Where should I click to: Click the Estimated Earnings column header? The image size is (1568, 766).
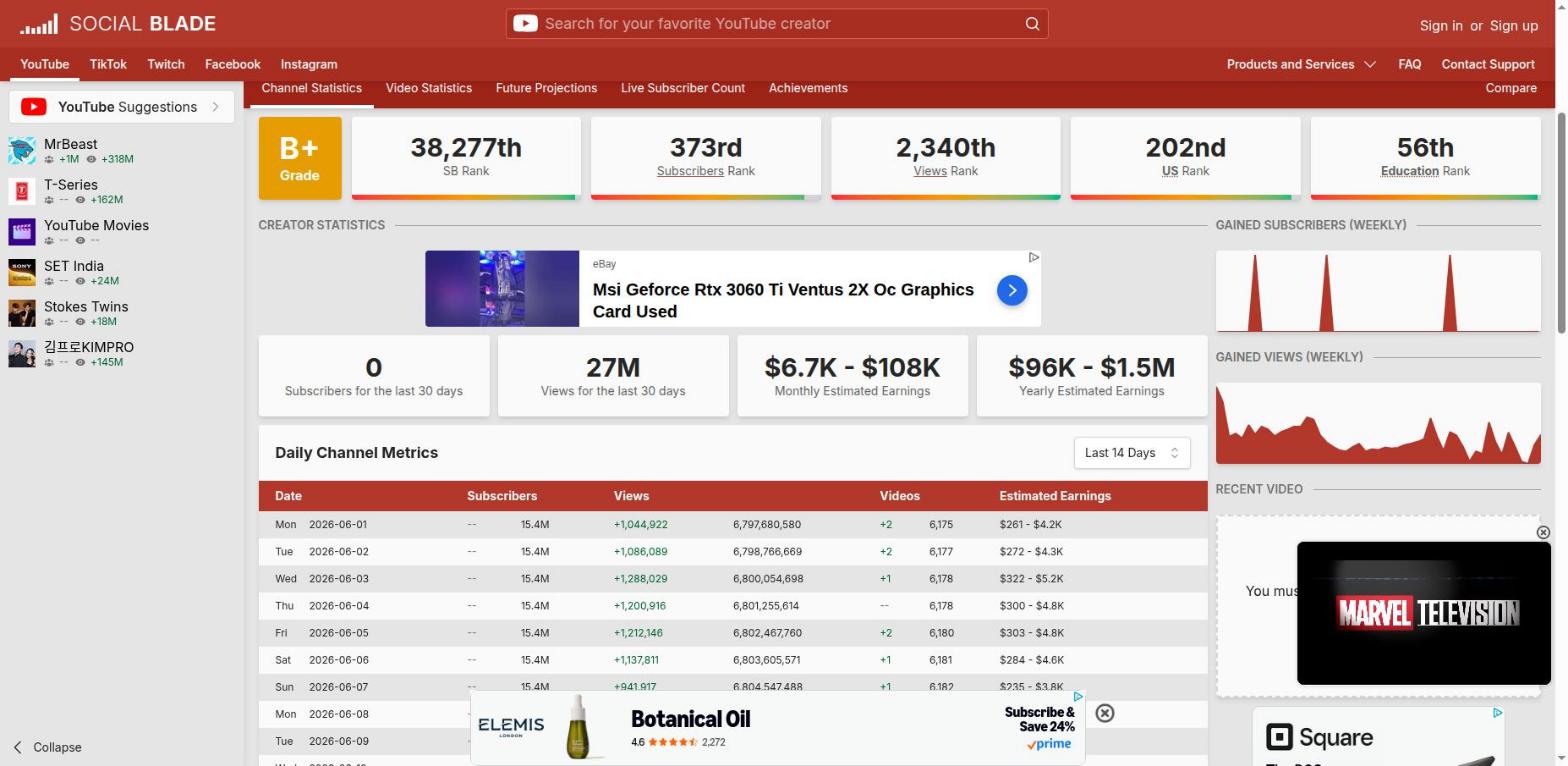coord(1055,496)
